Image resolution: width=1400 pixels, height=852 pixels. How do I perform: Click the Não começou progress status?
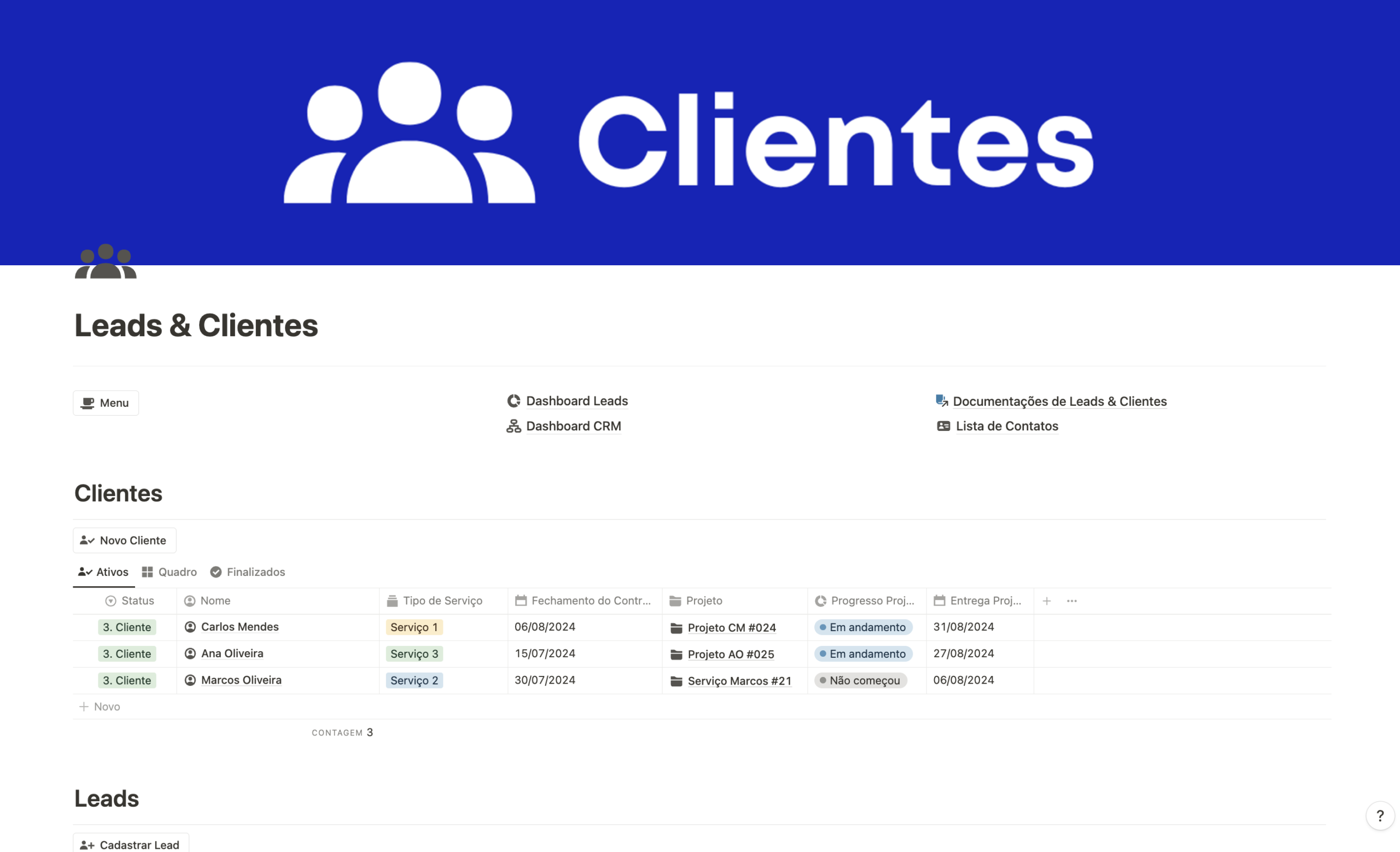point(860,680)
